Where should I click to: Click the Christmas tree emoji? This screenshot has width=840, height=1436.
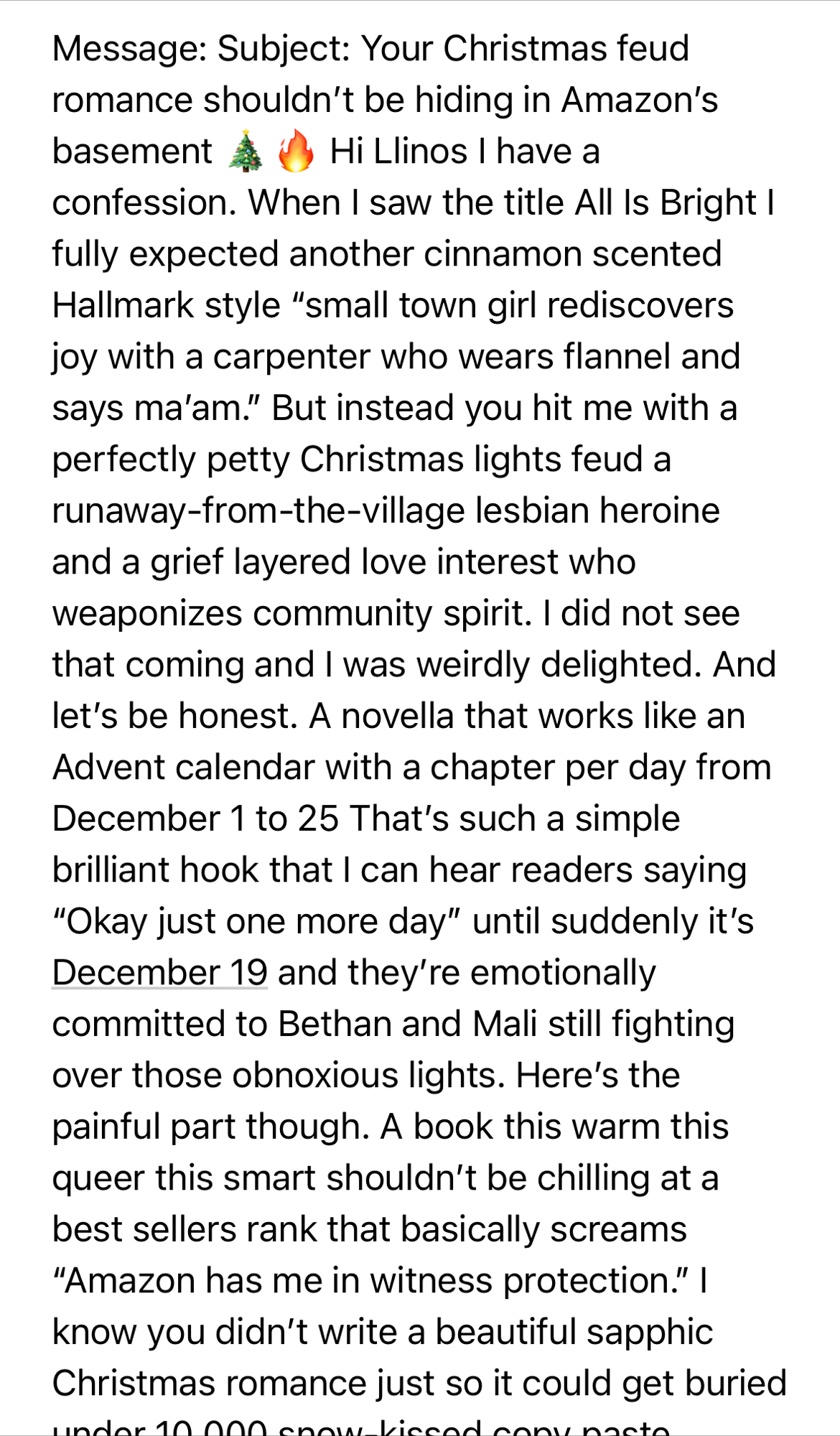click(x=245, y=151)
